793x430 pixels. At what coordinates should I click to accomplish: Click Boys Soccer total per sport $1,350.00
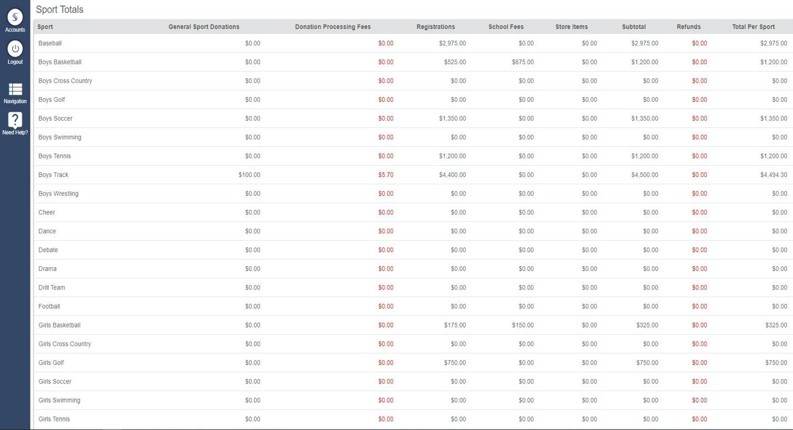(774, 118)
